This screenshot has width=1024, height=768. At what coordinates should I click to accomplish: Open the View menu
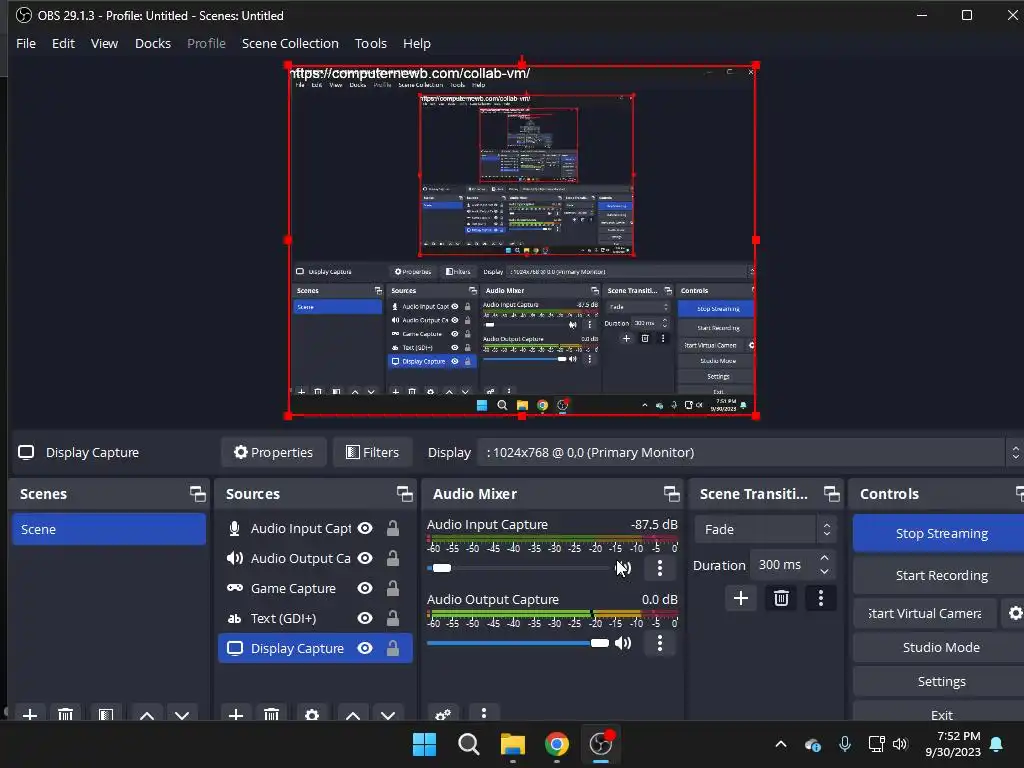[x=104, y=44]
